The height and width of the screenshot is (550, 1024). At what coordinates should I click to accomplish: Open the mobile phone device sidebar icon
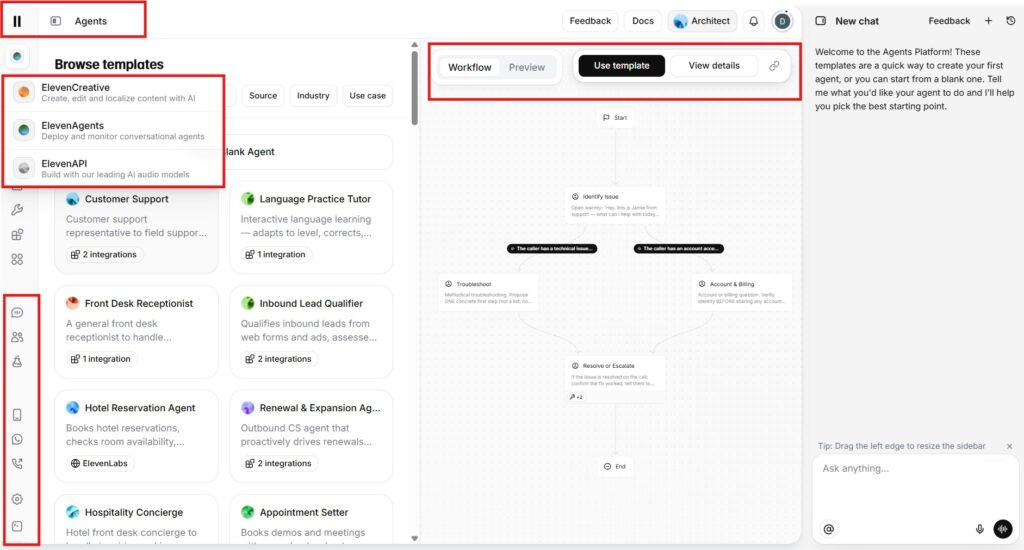tap(17, 415)
